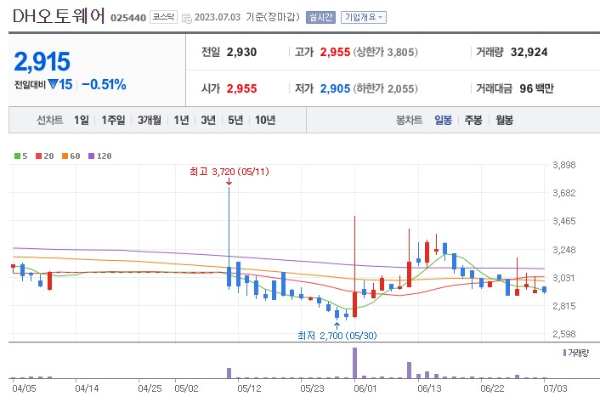
Task: Select the 1년 line chart period
Action: [x=181, y=120]
